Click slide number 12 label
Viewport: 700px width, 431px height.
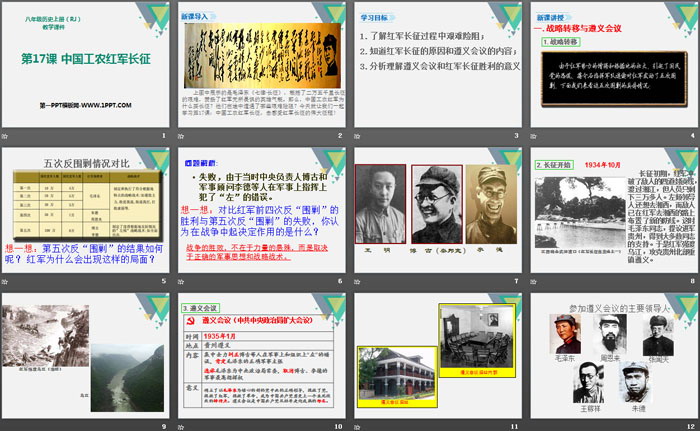(x=691, y=427)
